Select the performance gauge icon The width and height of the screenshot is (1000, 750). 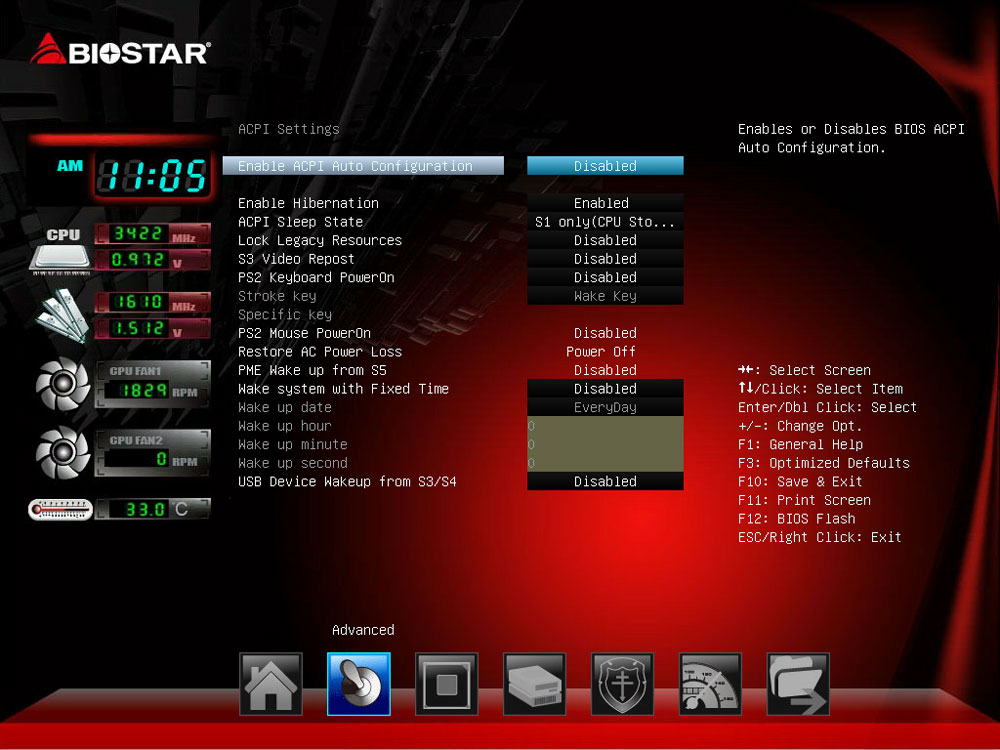tap(711, 684)
